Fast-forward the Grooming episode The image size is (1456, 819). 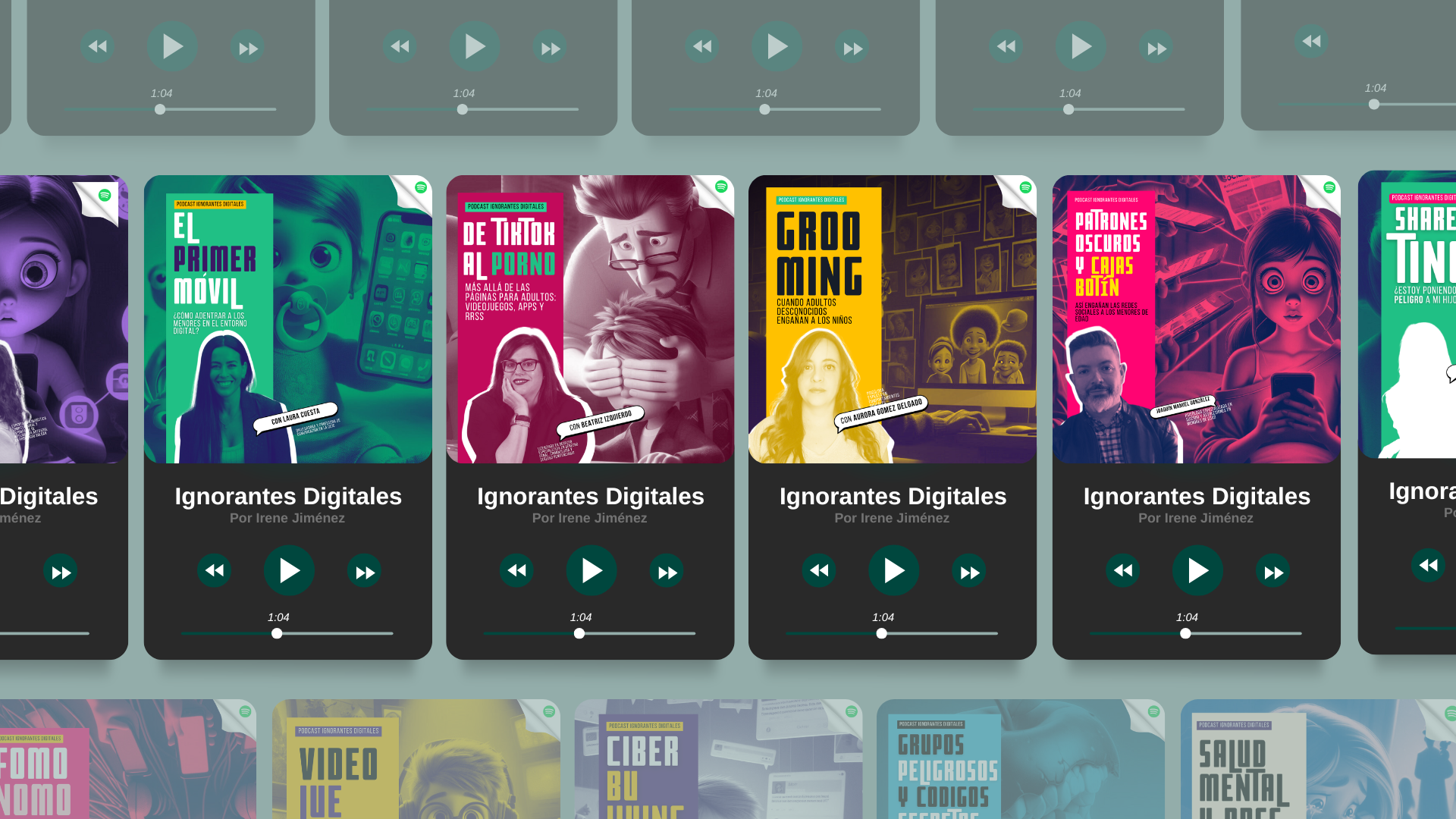[x=969, y=572]
